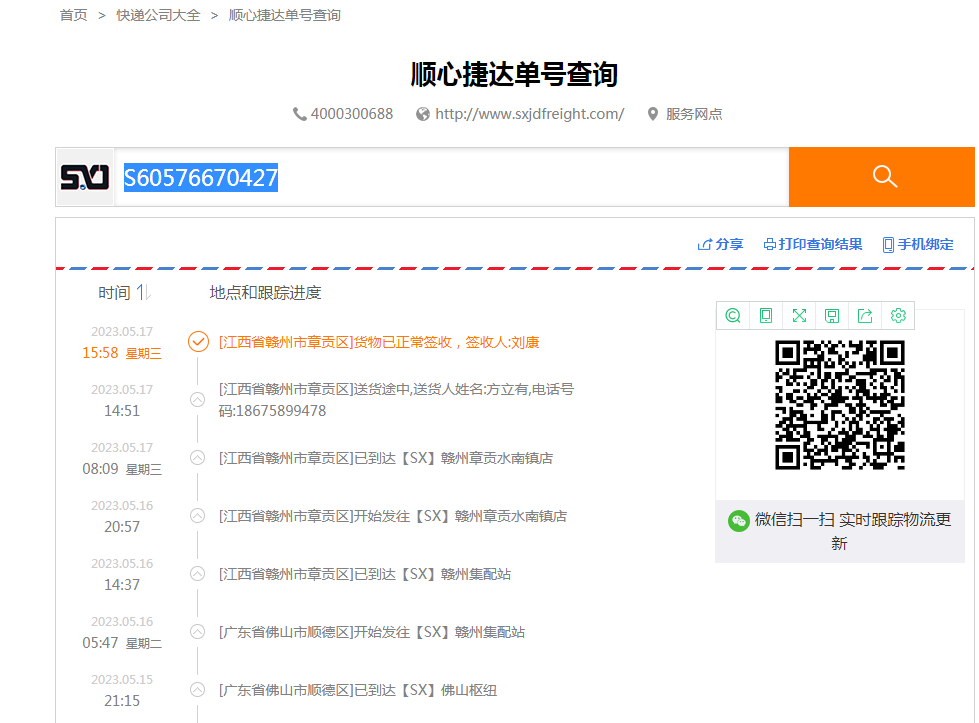The width and height of the screenshot is (979, 723).
Task: Click the circle marker on the 已到达 佛山枢纽 row
Action: click(x=197, y=690)
